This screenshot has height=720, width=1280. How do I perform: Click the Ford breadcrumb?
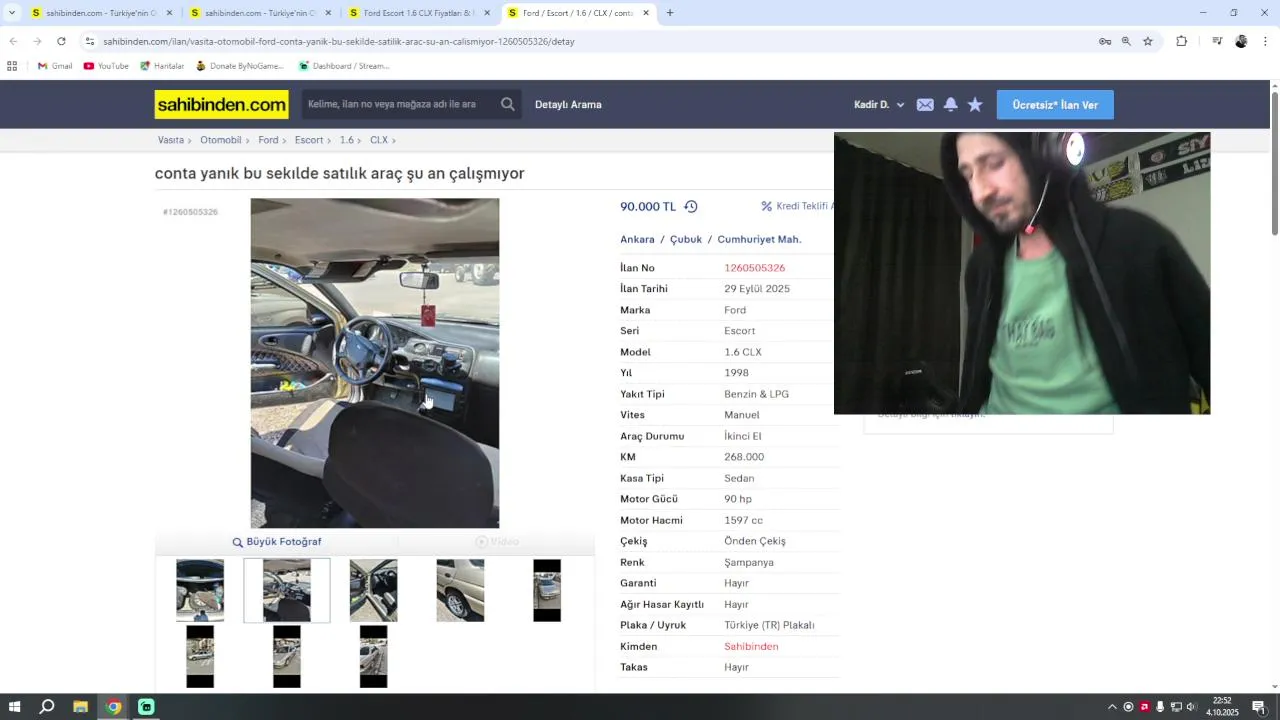pos(268,140)
